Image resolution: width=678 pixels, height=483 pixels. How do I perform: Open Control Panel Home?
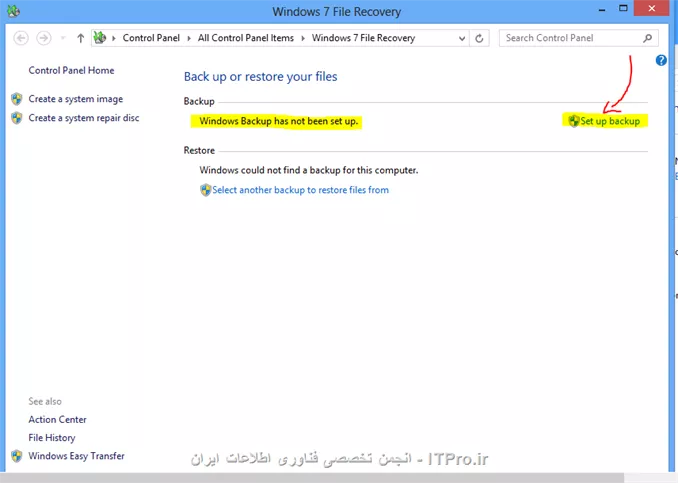pyautogui.click(x=71, y=70)
